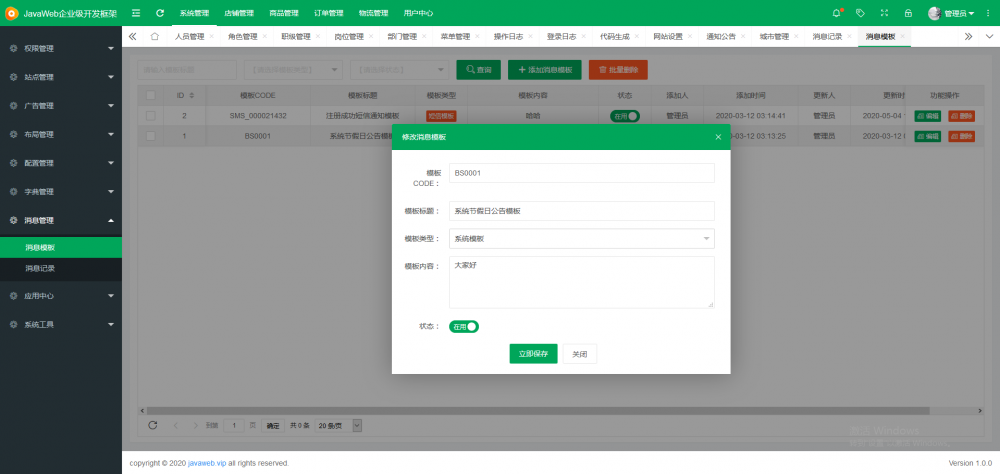Open the 20条/页 page size dropdown
The width and height of the screenshot is (1000, 474).
[339, 426]
